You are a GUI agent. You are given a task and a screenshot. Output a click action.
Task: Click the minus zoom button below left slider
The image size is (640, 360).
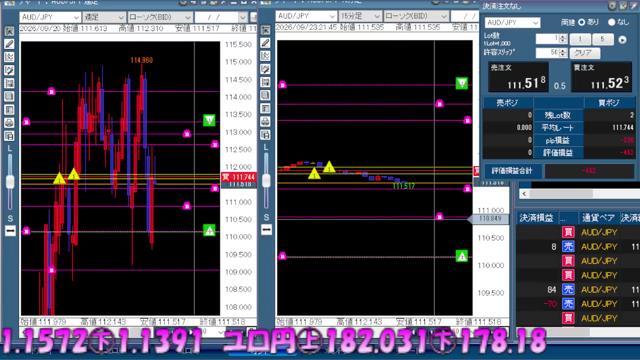click(x=10, y=231)
